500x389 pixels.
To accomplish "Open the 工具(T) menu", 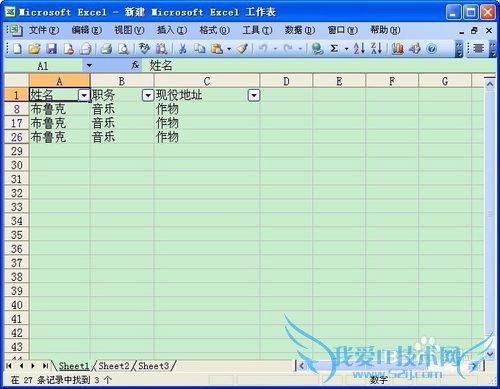I will tap(257, 30).
